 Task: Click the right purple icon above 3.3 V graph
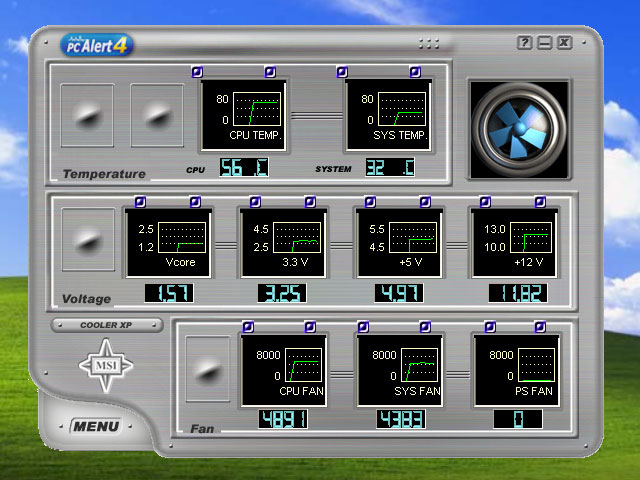[310, 202]
